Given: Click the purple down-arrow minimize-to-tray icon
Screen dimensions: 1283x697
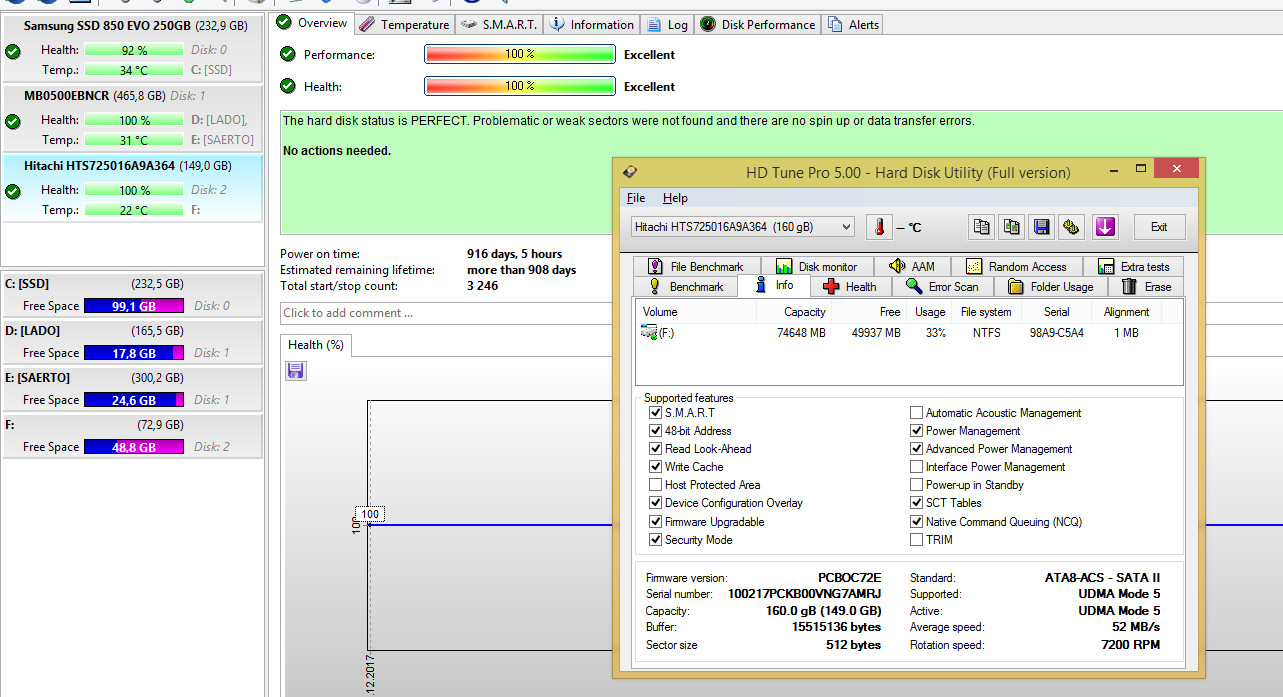Looking at the screenshot, I should click(1105, 227).
